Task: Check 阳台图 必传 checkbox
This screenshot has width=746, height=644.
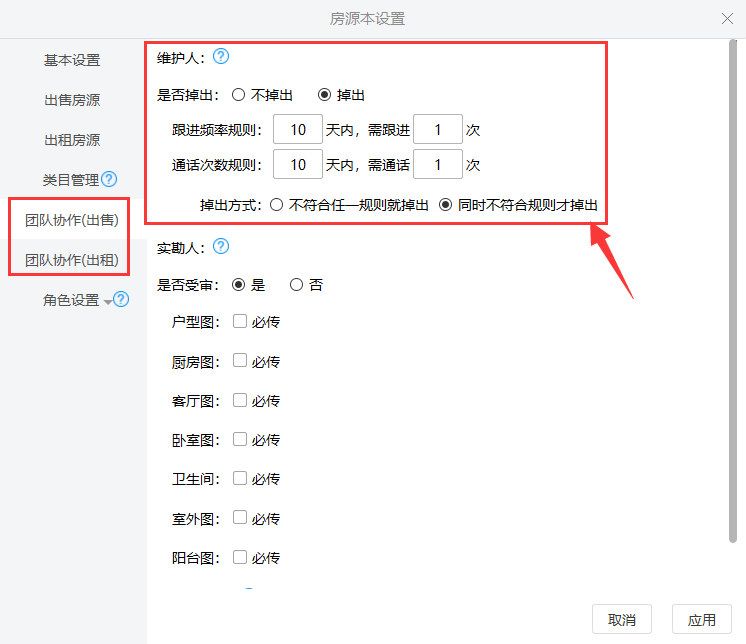Action: [240, 557]
